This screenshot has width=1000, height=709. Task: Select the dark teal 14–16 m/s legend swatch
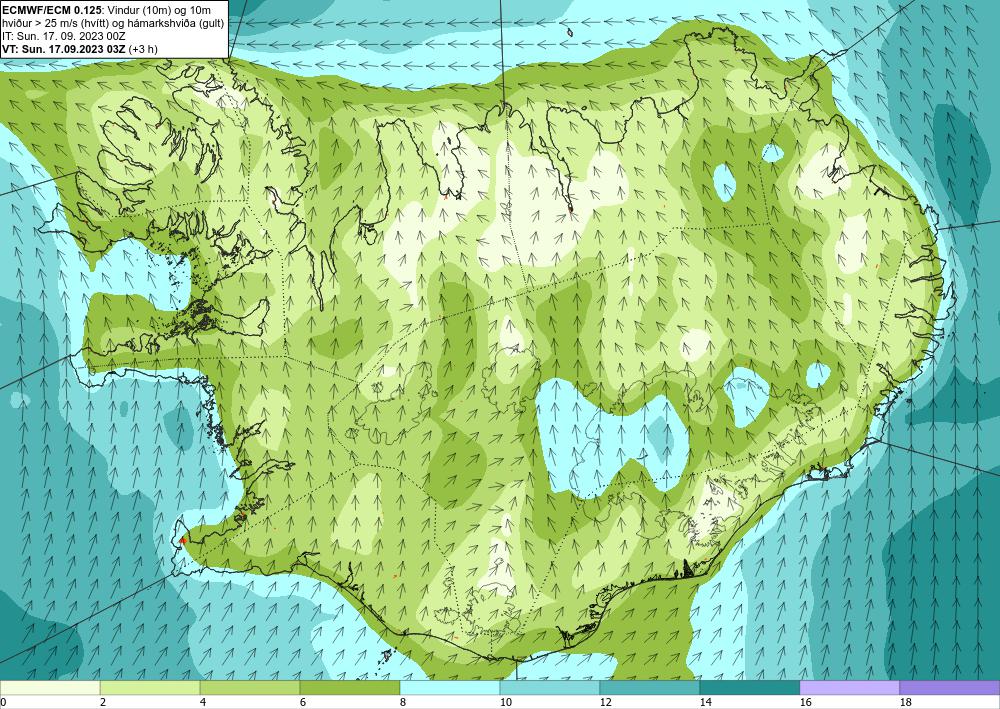pyautogui.click(x=750, y=687)
